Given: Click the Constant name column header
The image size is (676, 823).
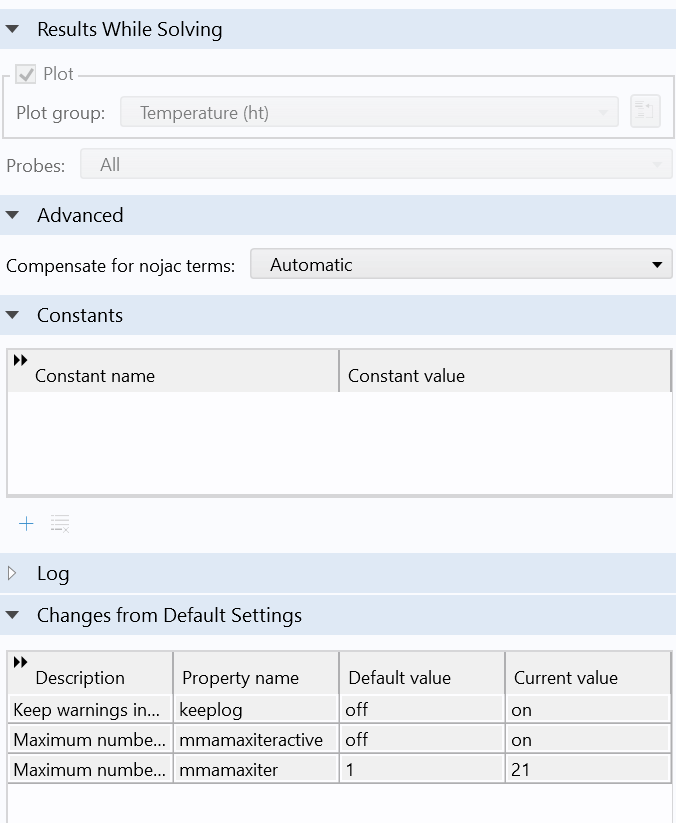Looking at the screenshot, I should 95,376.
